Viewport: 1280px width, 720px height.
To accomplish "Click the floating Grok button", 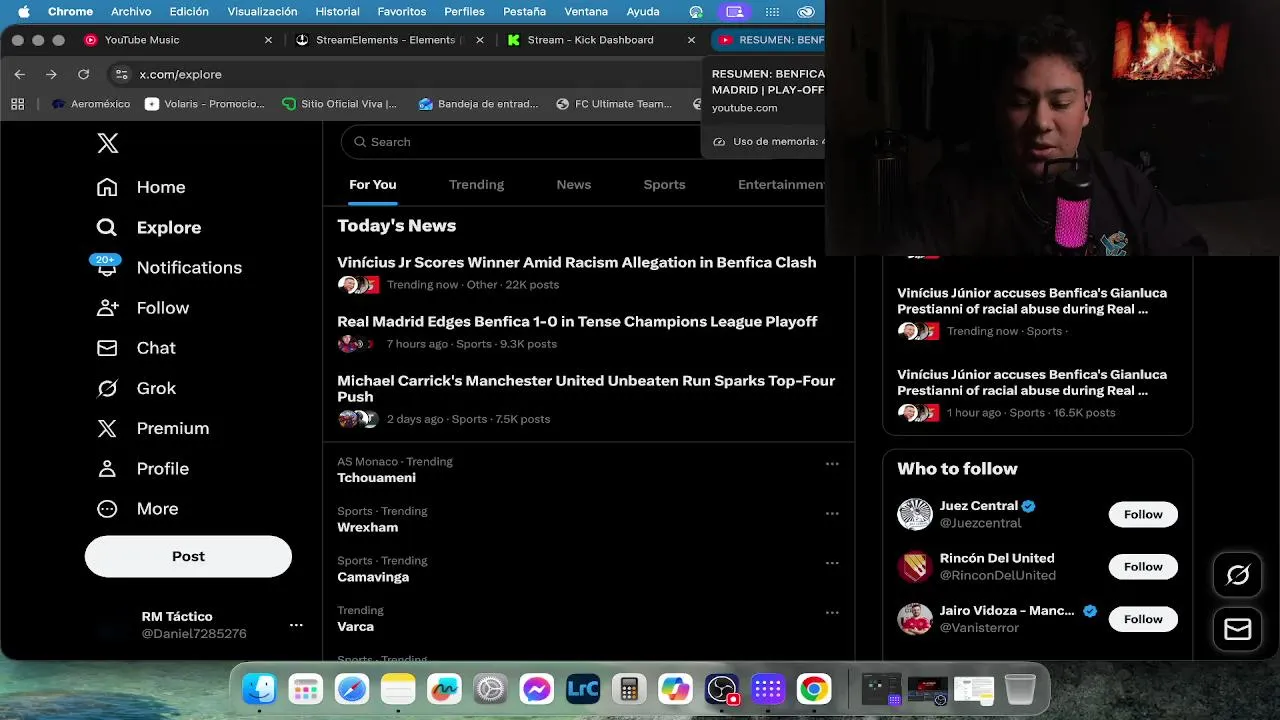I will 1238,575.
